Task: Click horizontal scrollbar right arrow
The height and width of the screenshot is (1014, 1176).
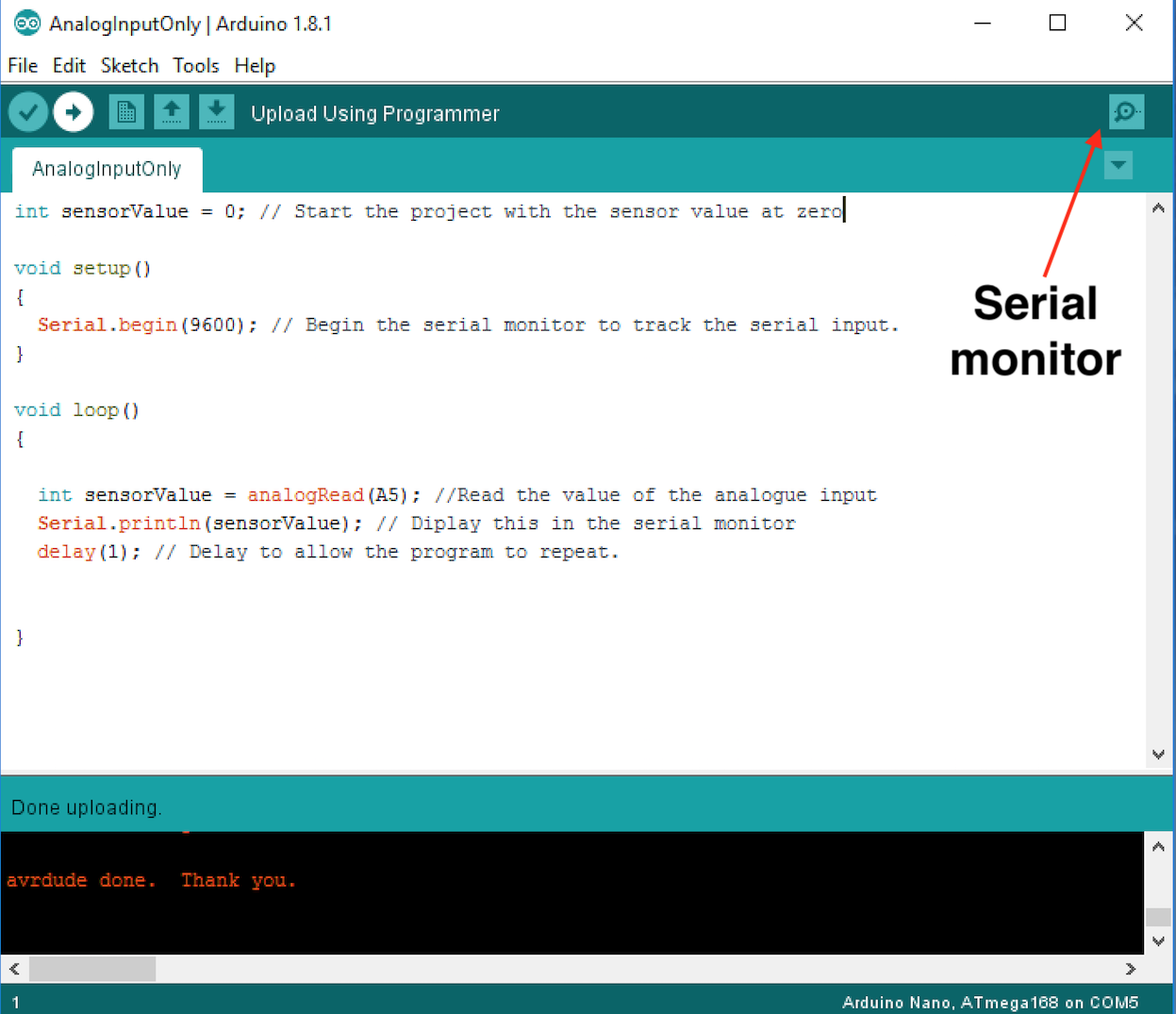Action: coord(1131,969)
